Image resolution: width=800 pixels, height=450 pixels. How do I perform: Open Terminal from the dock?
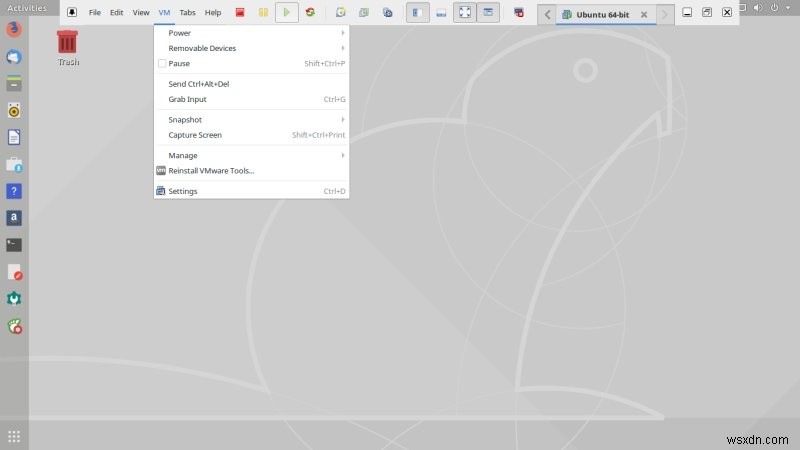pyautogui.click(x=14, y=245)
